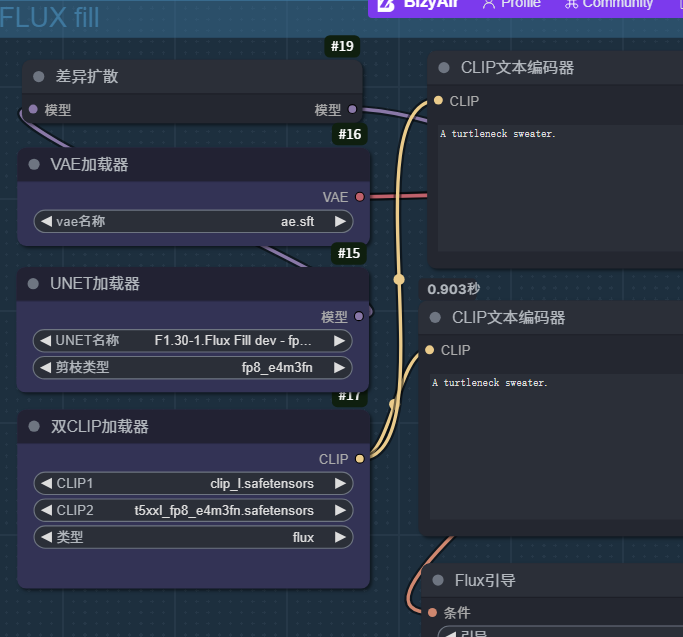Select next CLIP2 file with right arrow
The image size is (683, 637).
pyautogui.click(x=341, y=510)
